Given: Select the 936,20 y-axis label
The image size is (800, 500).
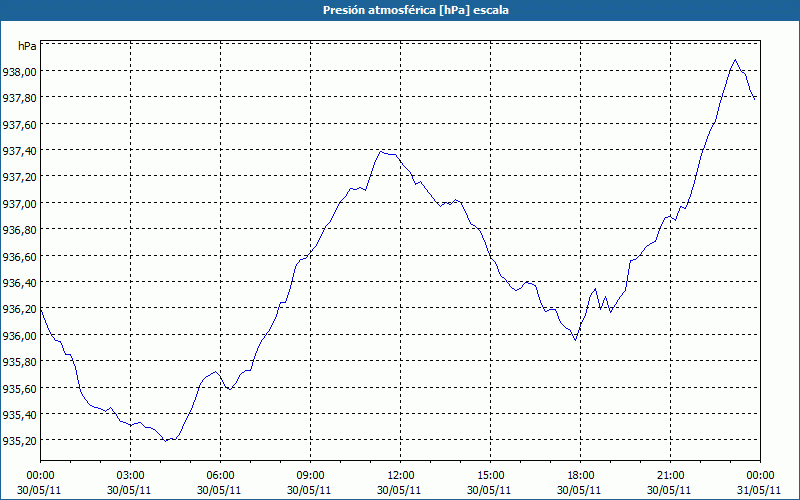Looking at the screenshot, I should coord(19,309).
